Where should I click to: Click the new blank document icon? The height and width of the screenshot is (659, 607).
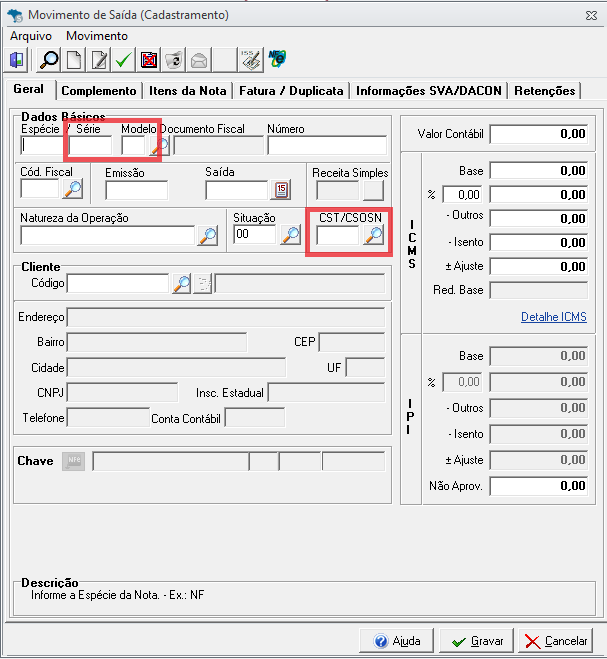tap(74, 60)
